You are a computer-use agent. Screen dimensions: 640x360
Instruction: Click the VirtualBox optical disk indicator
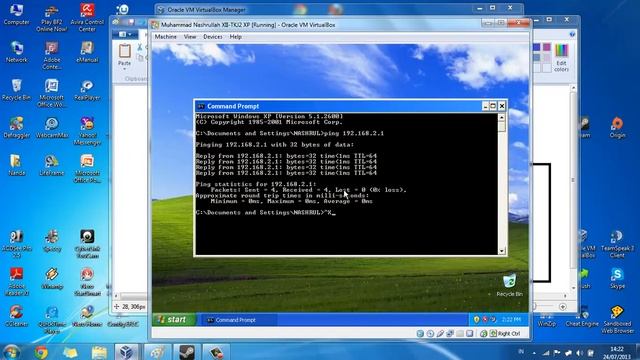[430, 333]
